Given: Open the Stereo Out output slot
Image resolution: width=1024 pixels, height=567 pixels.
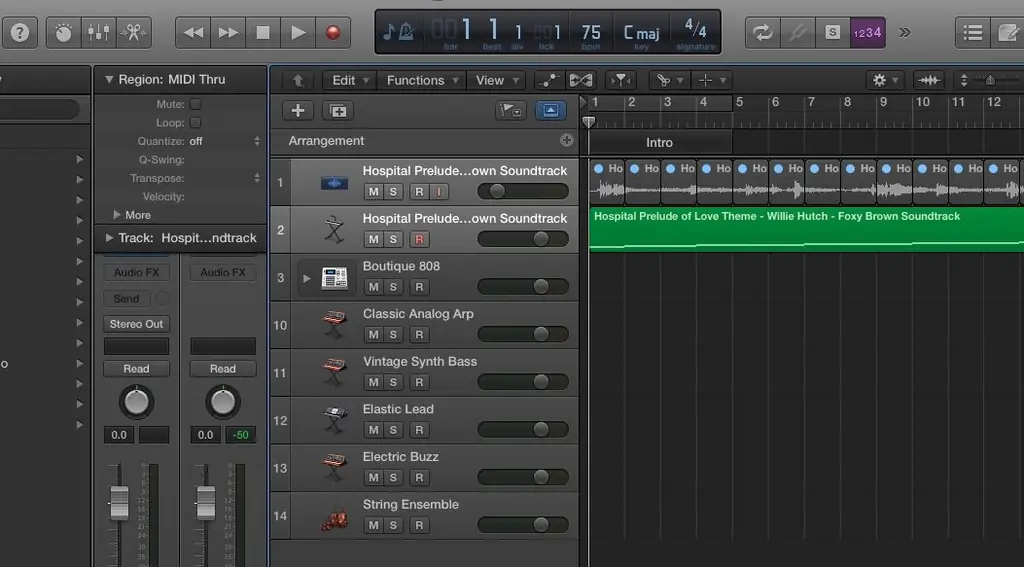Looking at the screenshot, I should click(x=136, y=324).
